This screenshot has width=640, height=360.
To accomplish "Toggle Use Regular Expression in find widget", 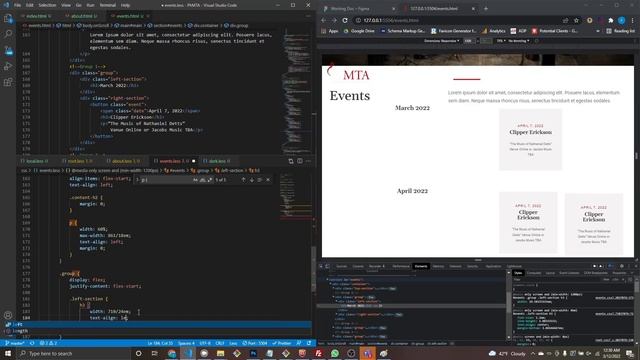I will click(210, 180).
